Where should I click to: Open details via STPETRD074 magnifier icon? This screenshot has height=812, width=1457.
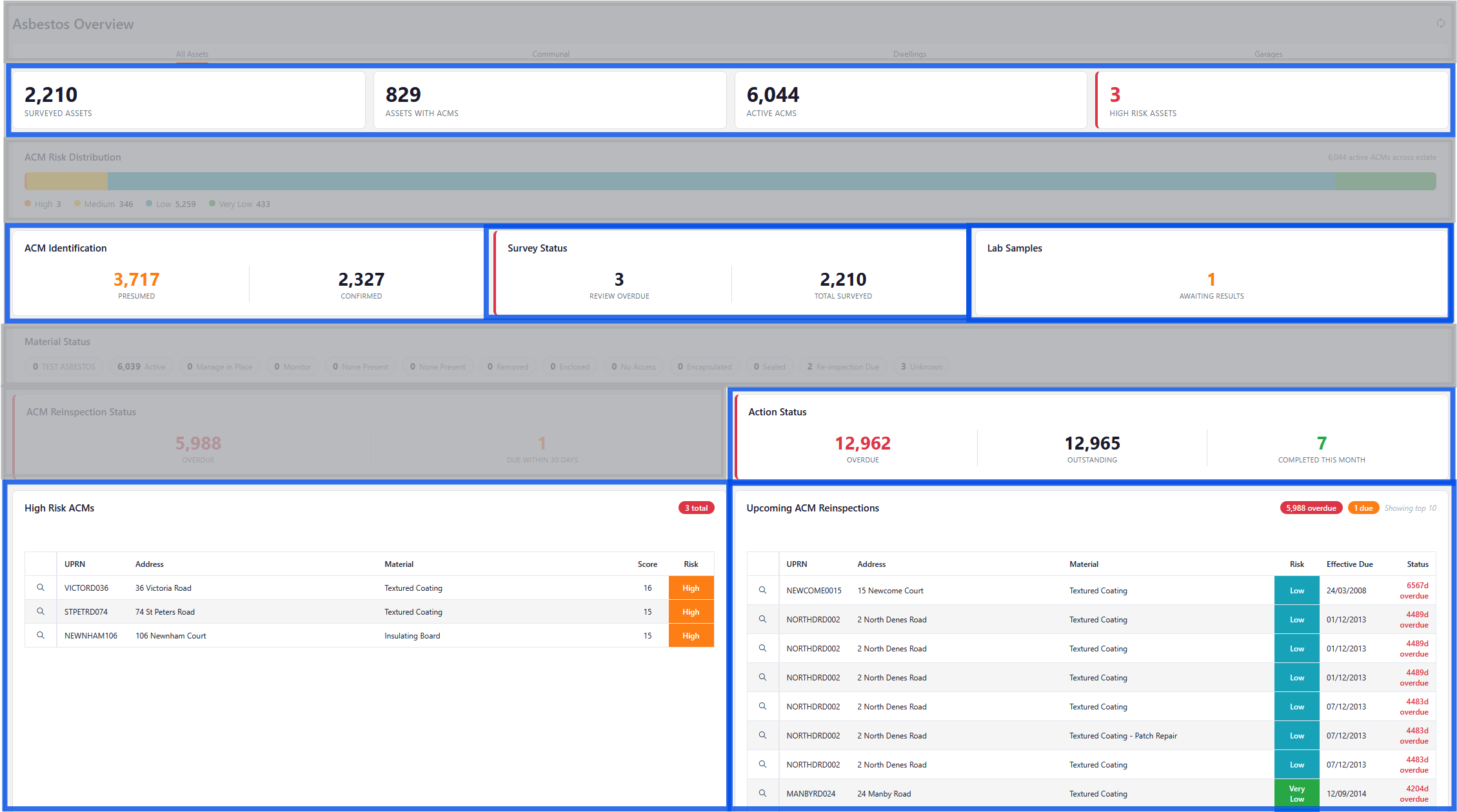(41, 611)
